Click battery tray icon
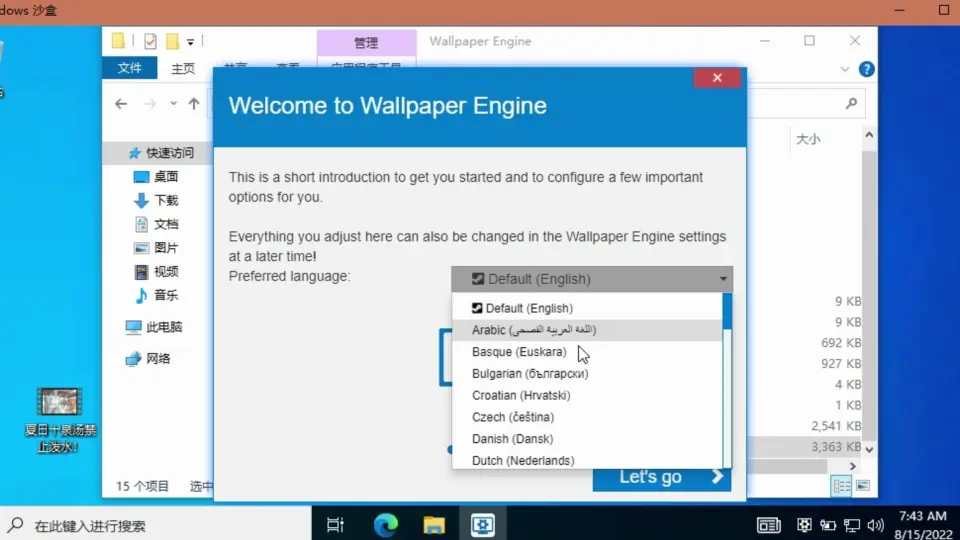The height and width of the screenshot is (540, 960). [x=828, y=525]
